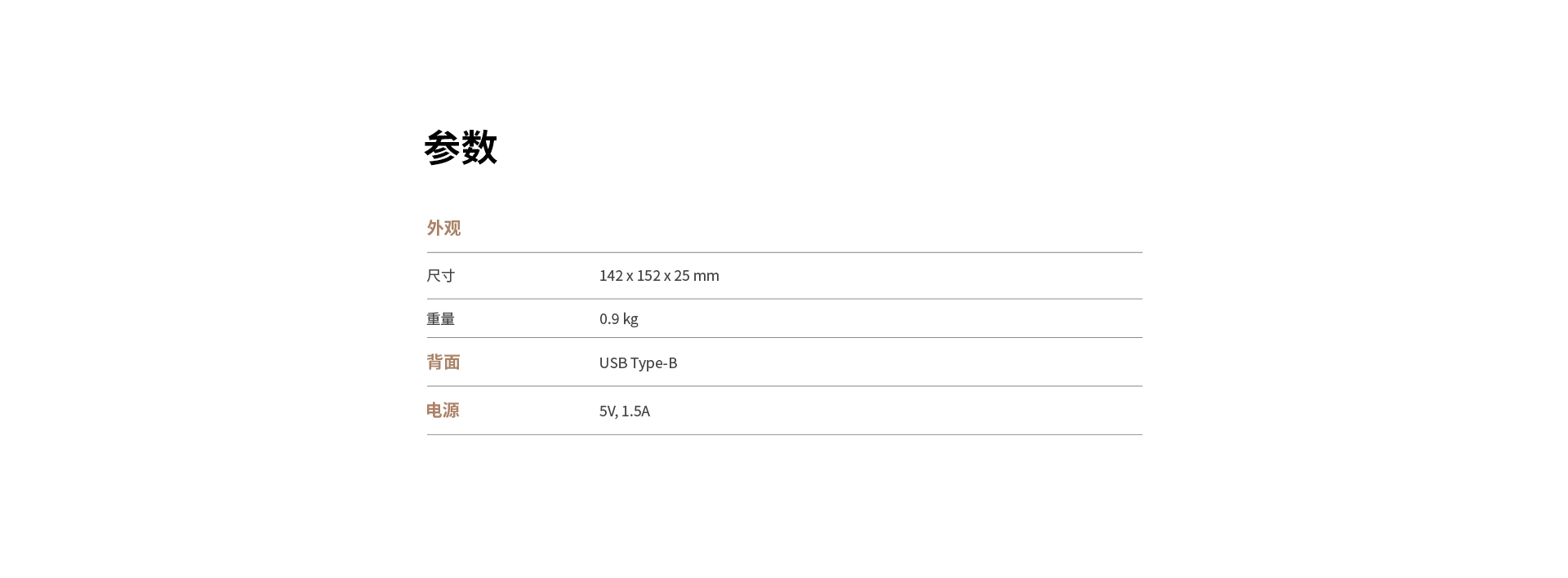1568x578 pixels.
Task: Click the 背面 section label
Action: (x=443, y=362)
